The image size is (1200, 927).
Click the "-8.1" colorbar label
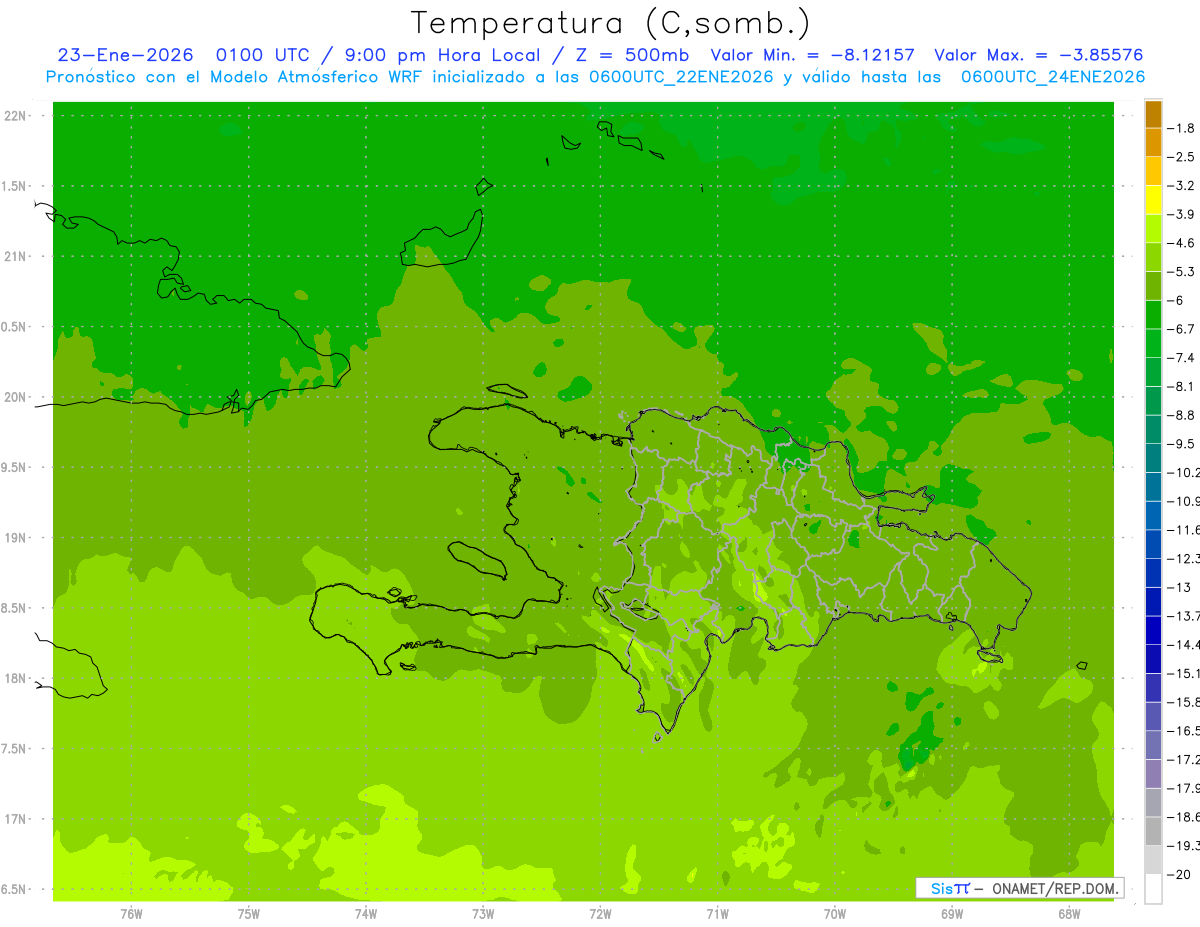[x=1181, y=387]
